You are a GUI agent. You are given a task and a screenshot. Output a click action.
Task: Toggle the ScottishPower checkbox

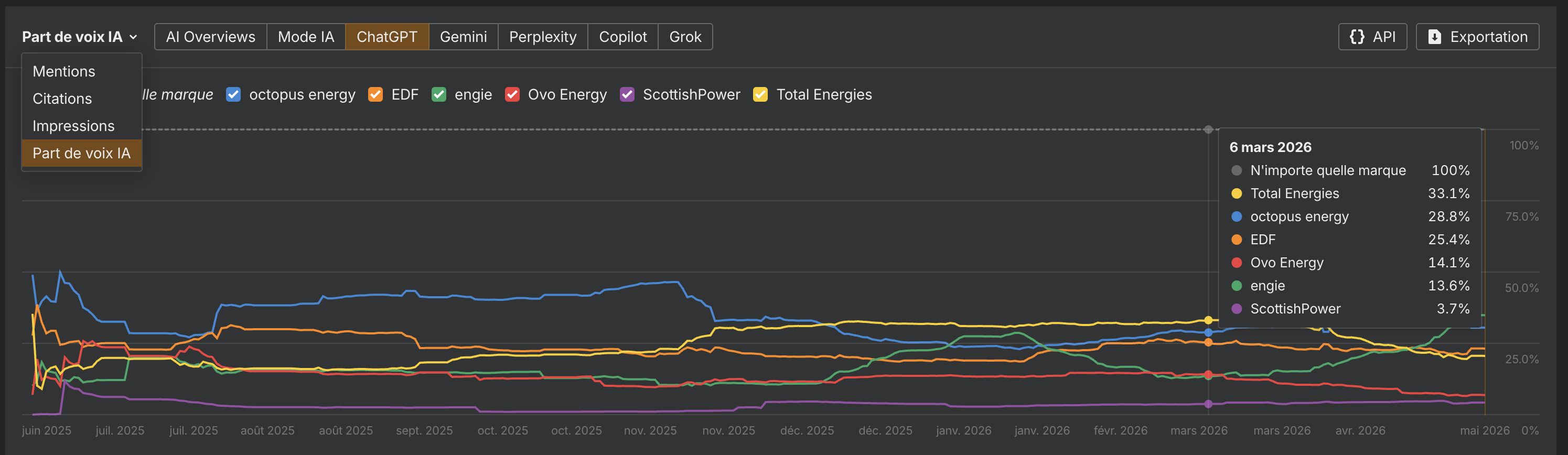point(627,95)
